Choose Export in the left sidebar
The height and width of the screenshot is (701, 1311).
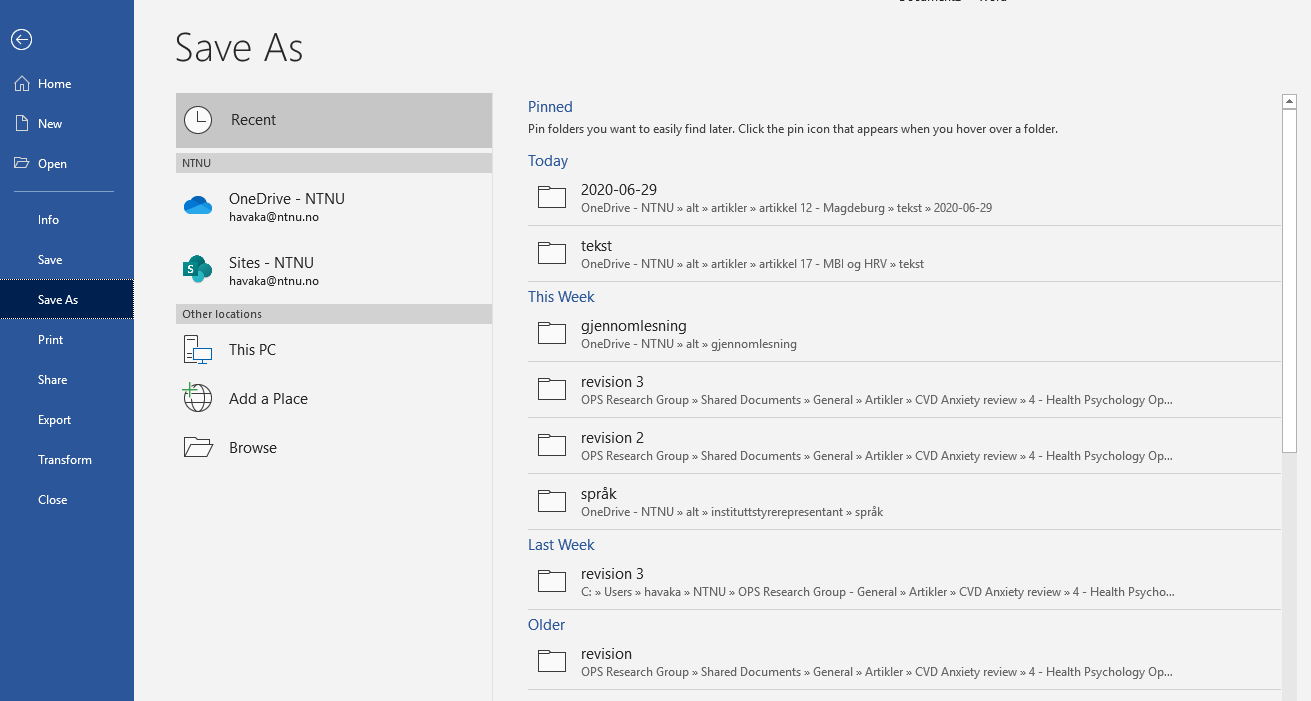(54, 420)
